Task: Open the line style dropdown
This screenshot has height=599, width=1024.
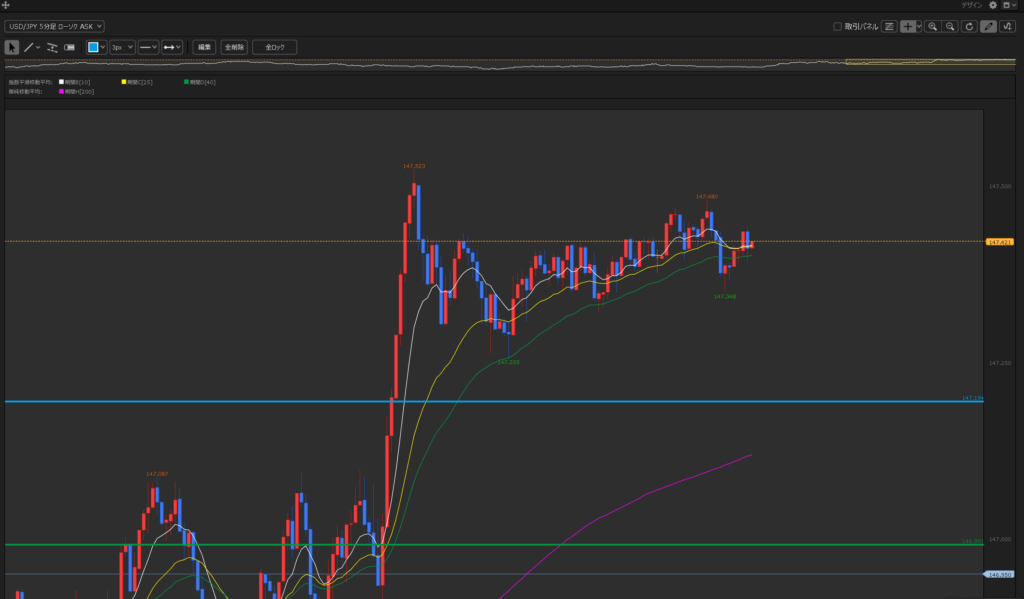Action: [148, 47]
